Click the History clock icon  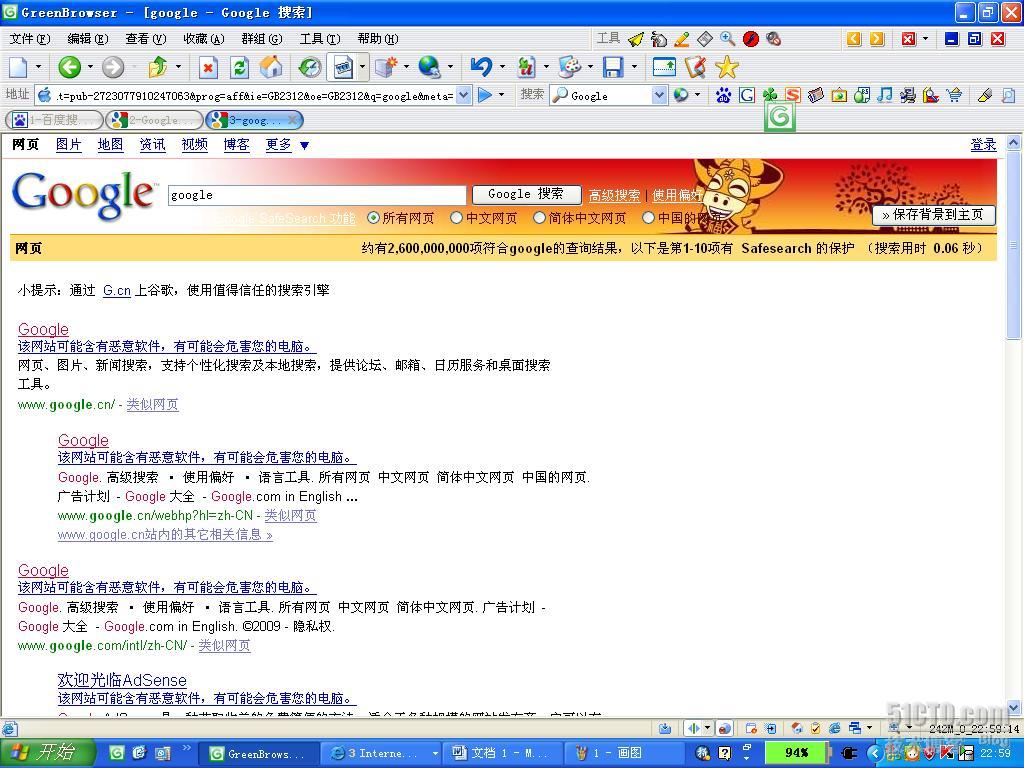310,67
